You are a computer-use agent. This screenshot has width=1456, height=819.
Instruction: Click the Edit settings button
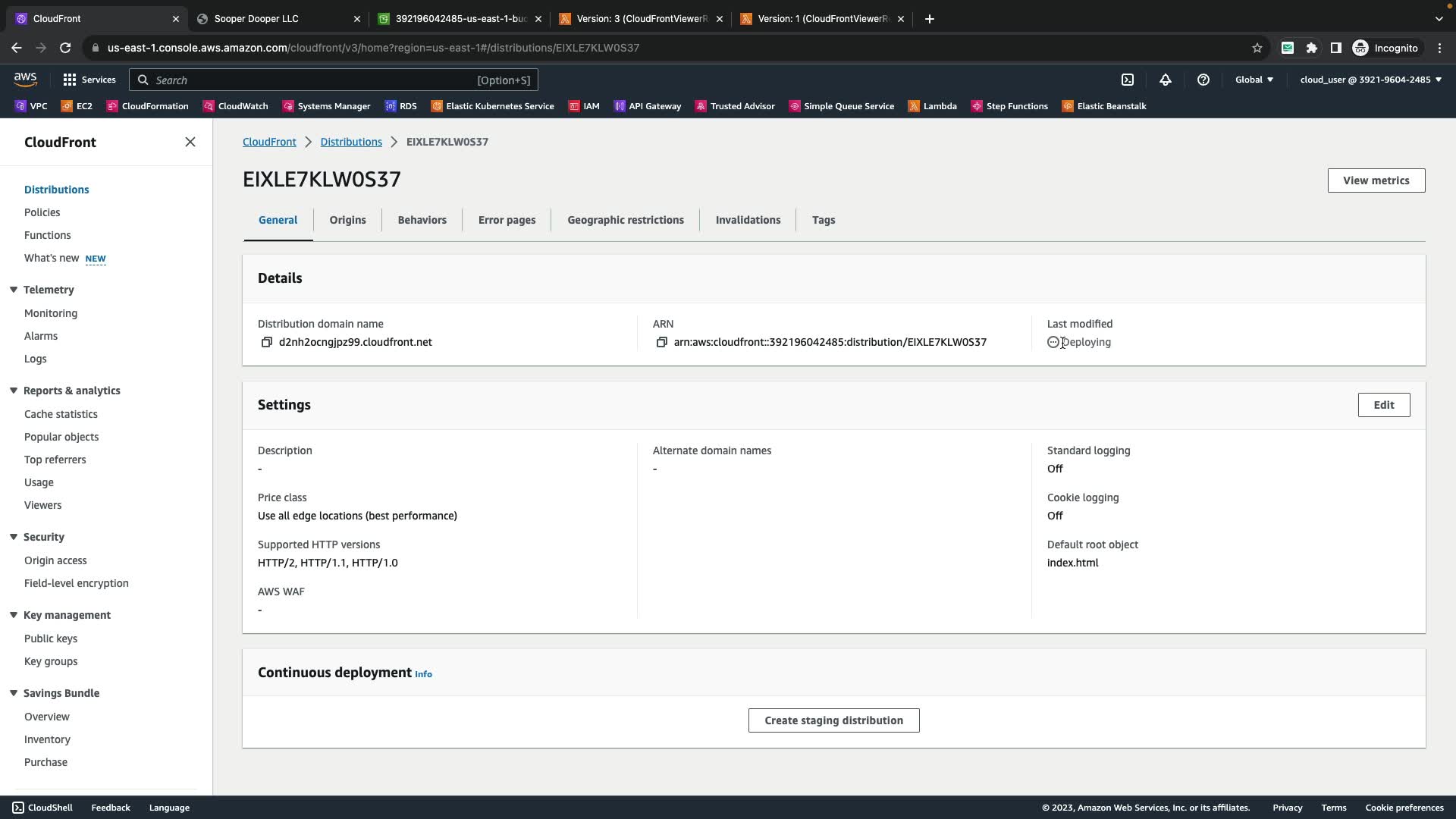pyautogui.click(x=1383, y=405)
